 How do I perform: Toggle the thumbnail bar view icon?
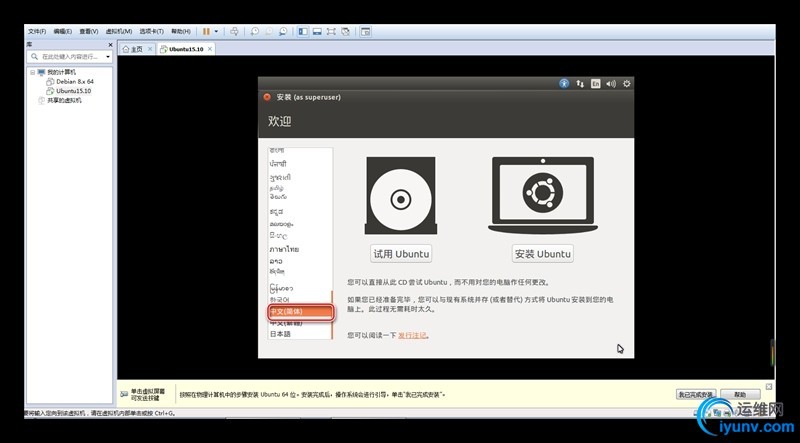click(x=317, y=32)
